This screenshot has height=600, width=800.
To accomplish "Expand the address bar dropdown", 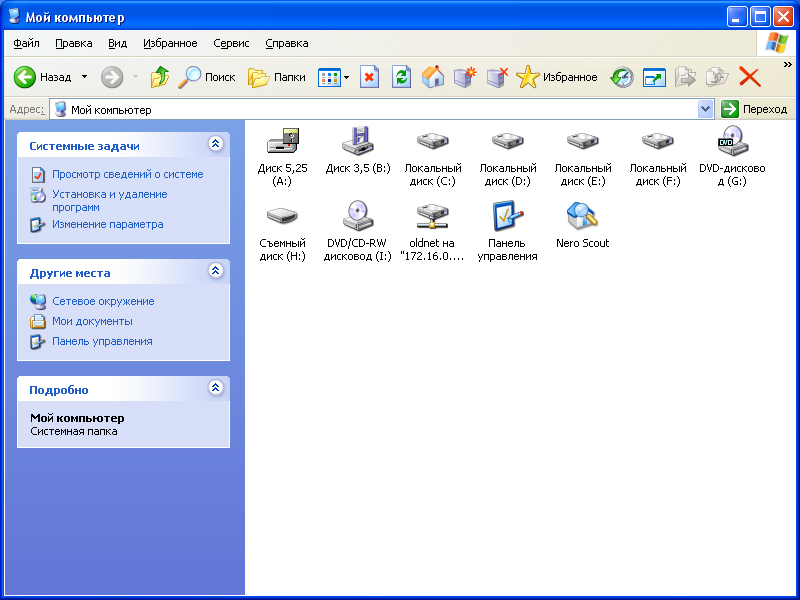I will (x=705, y=109).
